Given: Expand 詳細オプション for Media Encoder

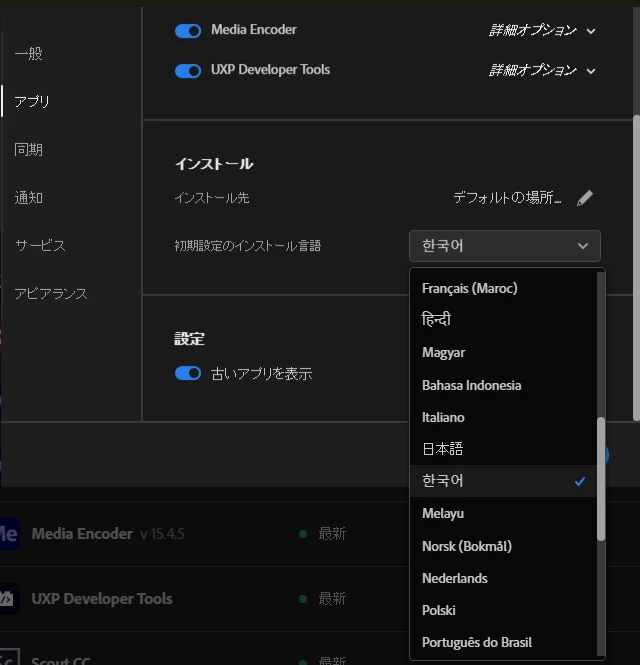Looking at the screenshot, I should coord(542,31).
